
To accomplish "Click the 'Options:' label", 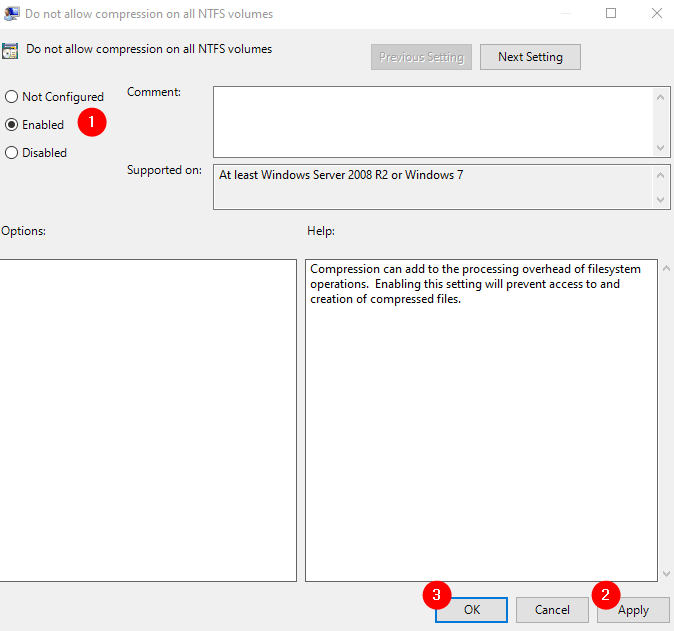I will [x=23, y=231].
